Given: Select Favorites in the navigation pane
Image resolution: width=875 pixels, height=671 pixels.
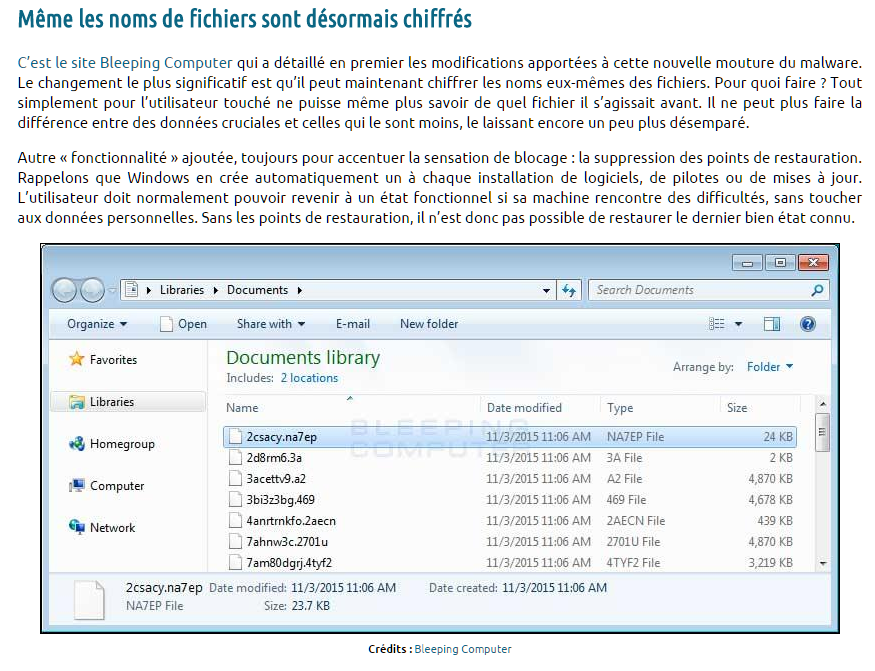Looking at the screenshot, I should [113, 360].
